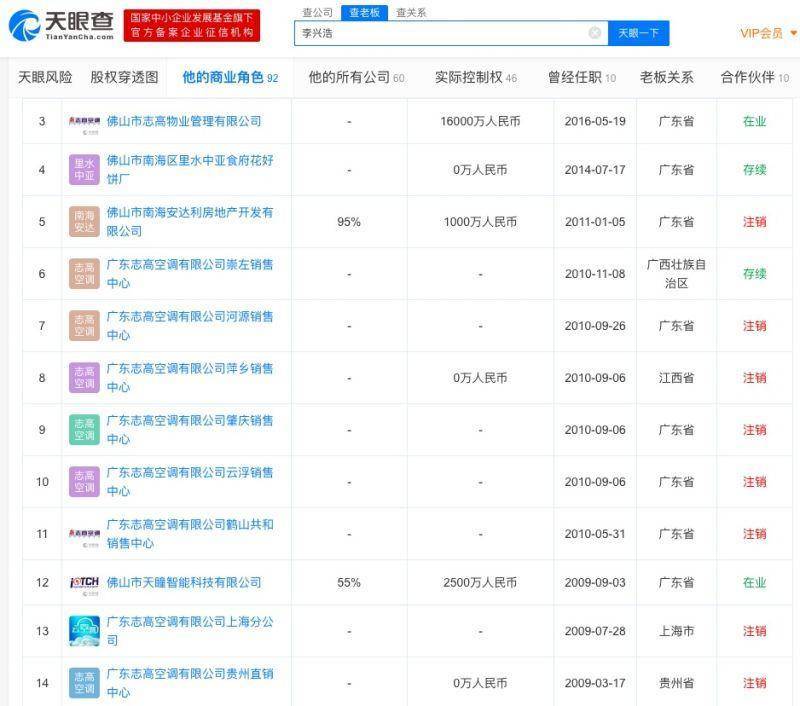Click the 95% shareholding cell
Viewport: 800px width, 706px height.
point(349,222)
